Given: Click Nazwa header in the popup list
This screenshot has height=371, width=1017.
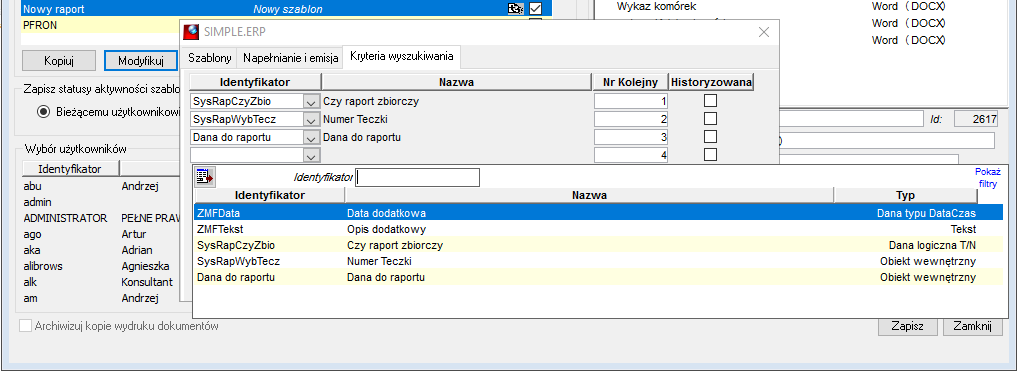Looking at the screenshot, I should [x=590, y=195].
